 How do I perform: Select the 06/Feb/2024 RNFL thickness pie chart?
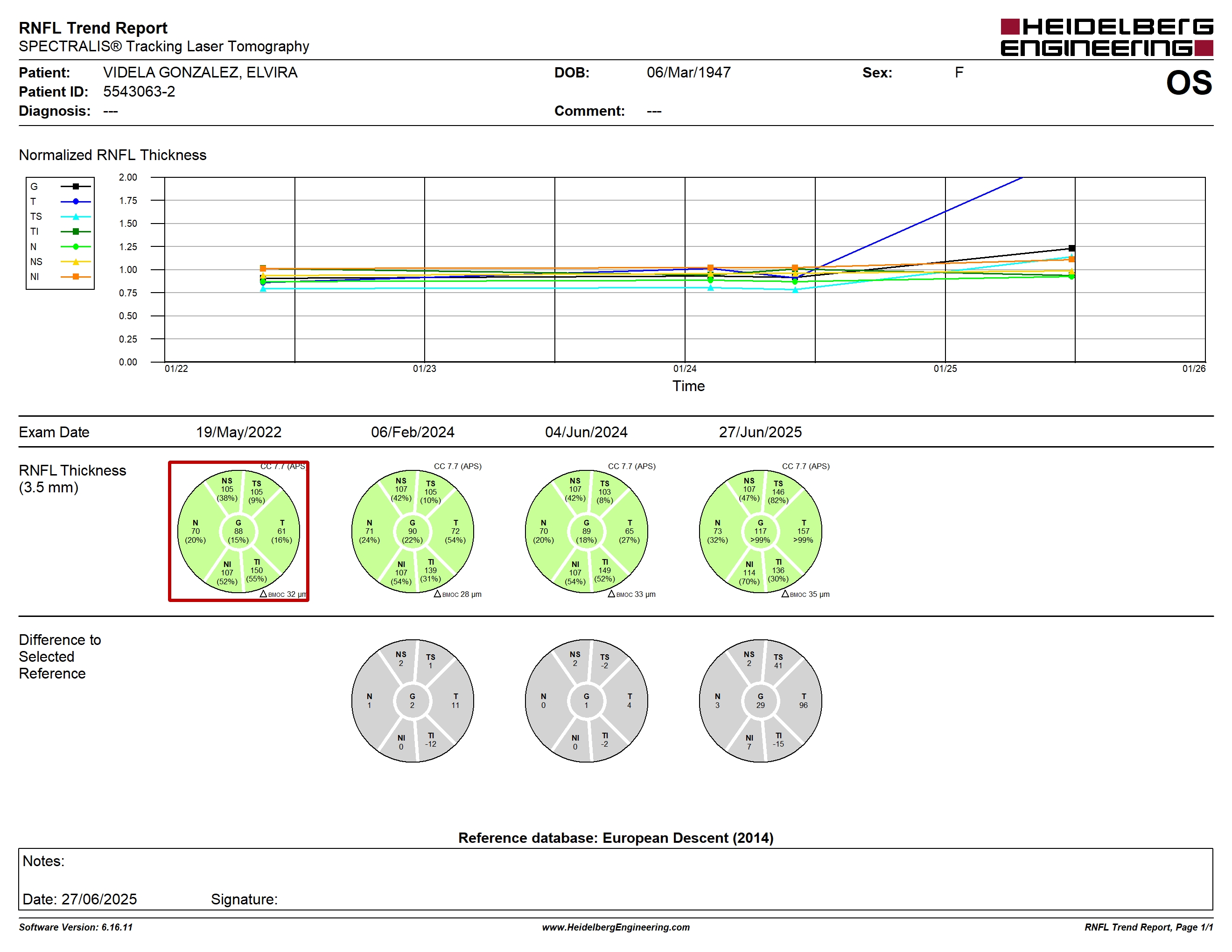(x=413, y=531)
